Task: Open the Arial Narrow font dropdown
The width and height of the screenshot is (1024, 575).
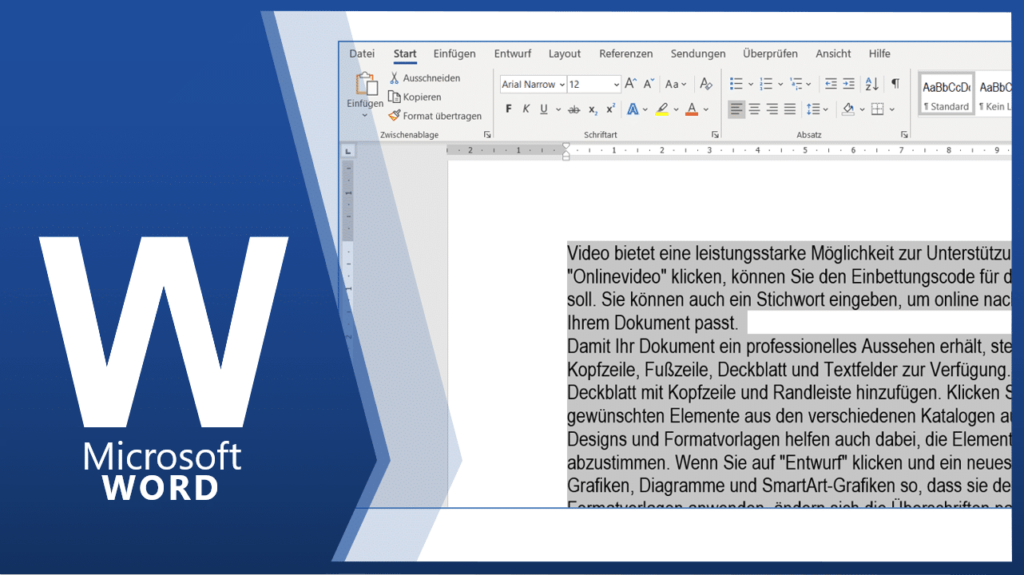Action: pyautogui.click(x=562, y=85)
